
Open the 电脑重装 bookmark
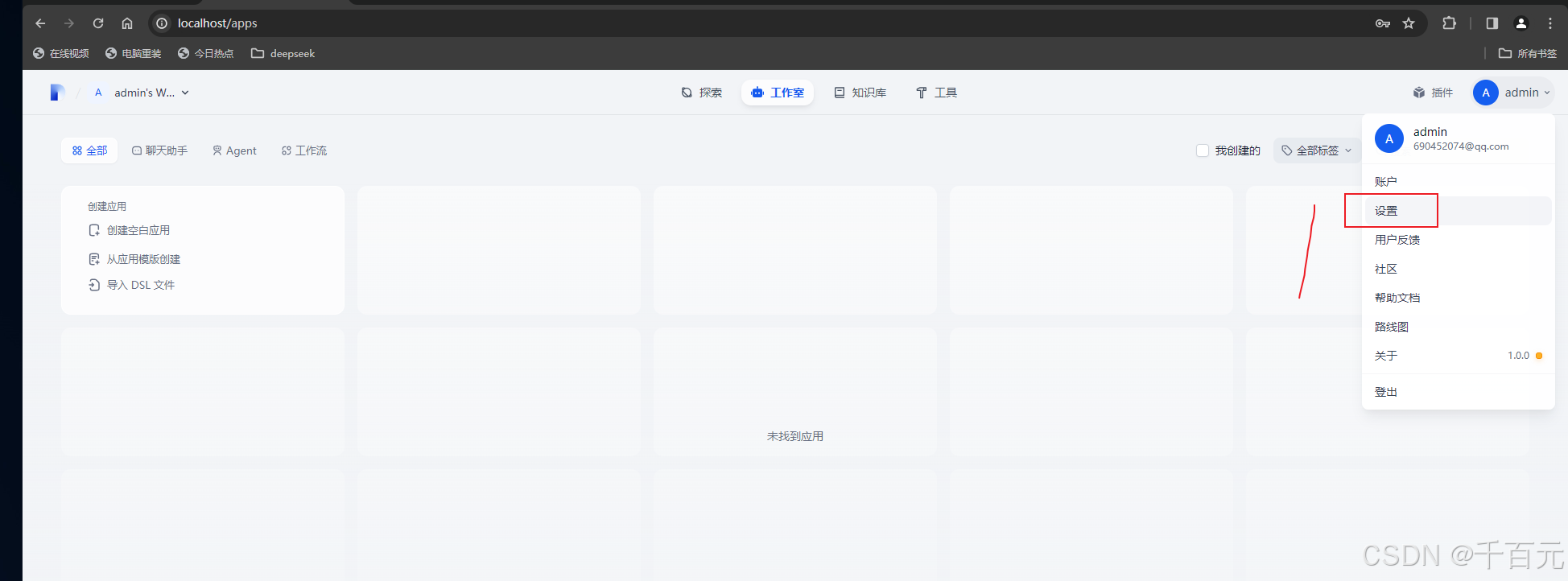134,53
